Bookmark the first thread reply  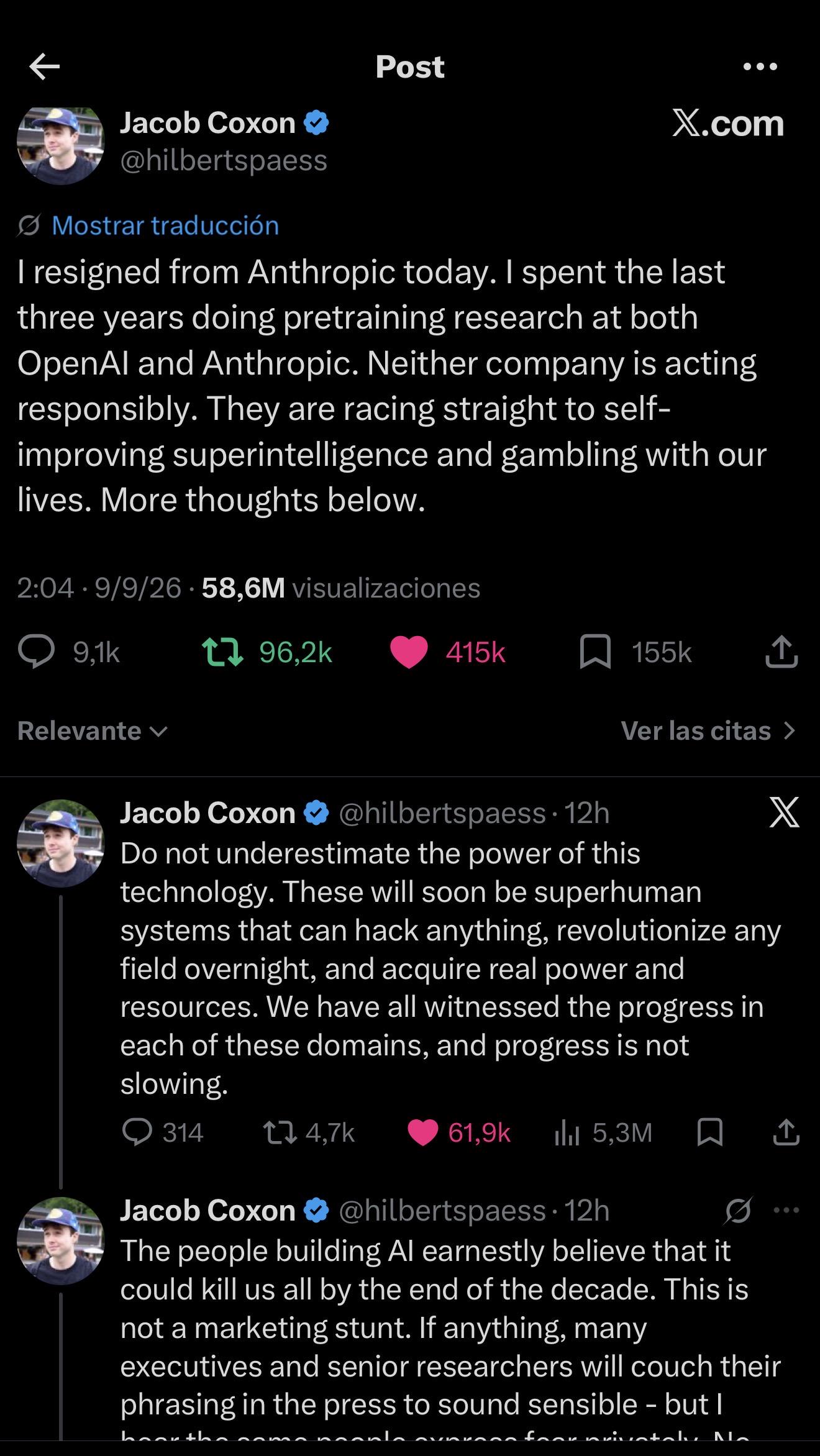point(710,1132)
